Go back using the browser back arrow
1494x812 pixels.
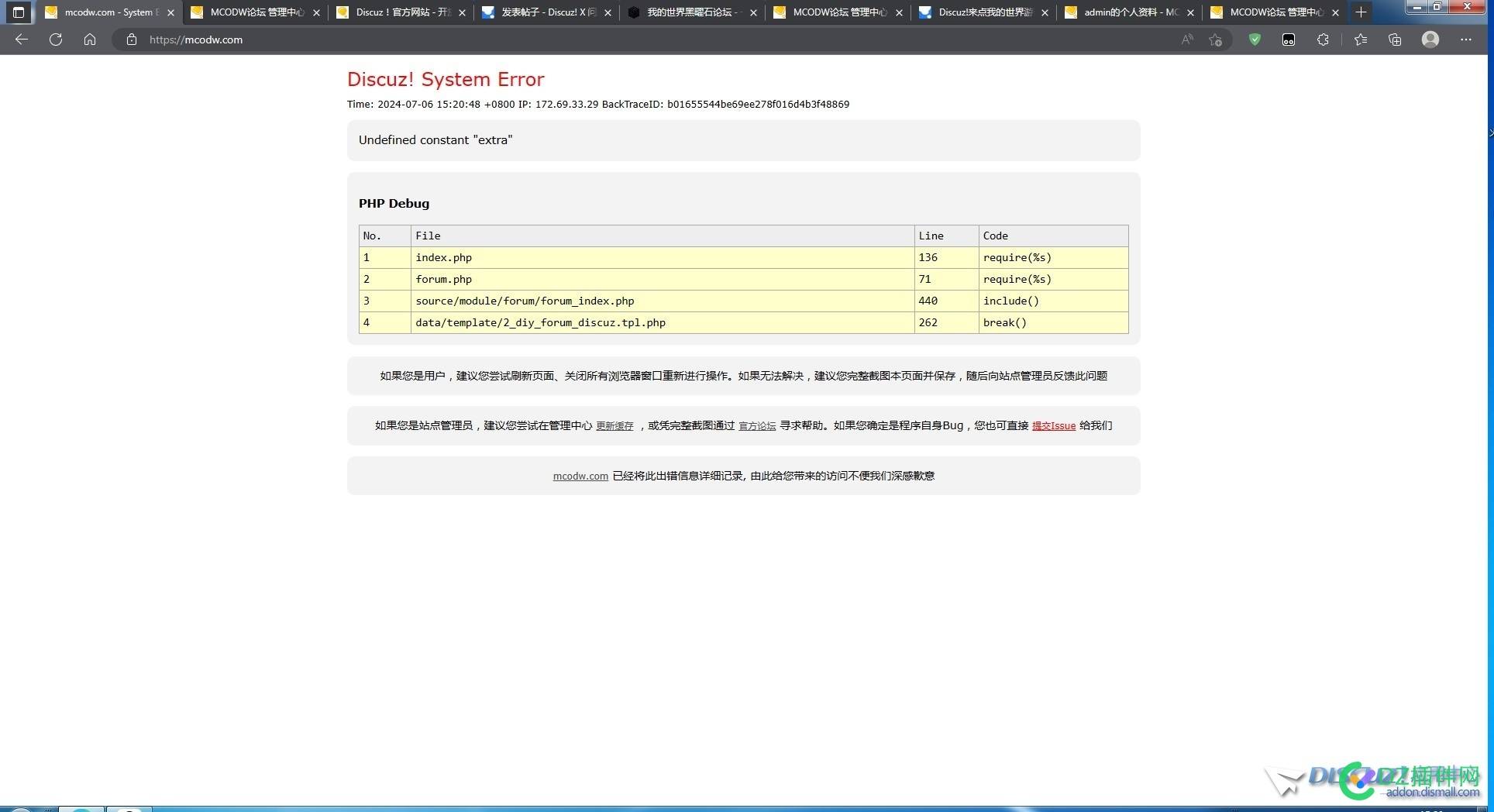[22, 40]
